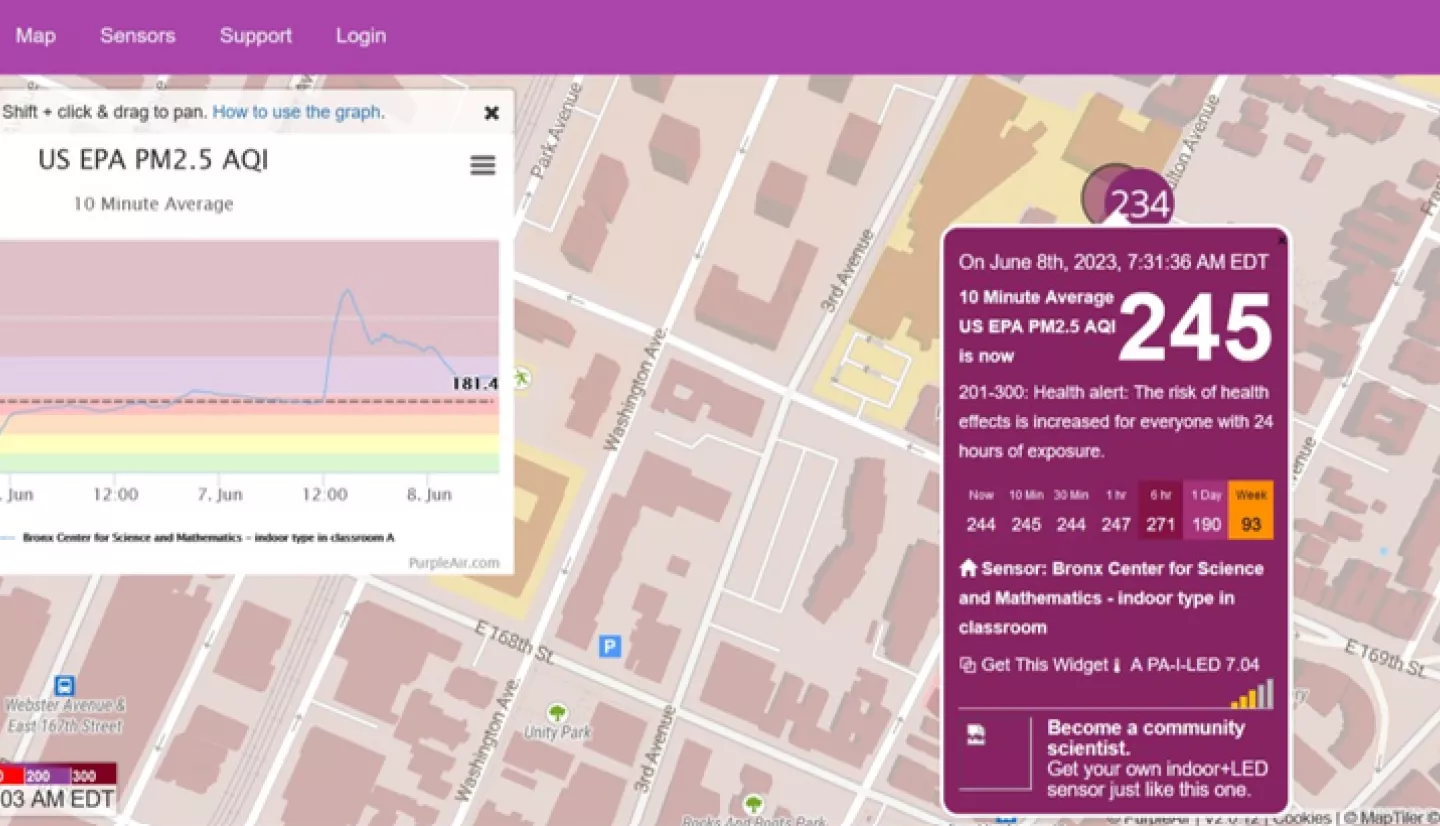Open the Sensors menu item
Screen dimensions: 1440x826
click(x=138, y=36)
